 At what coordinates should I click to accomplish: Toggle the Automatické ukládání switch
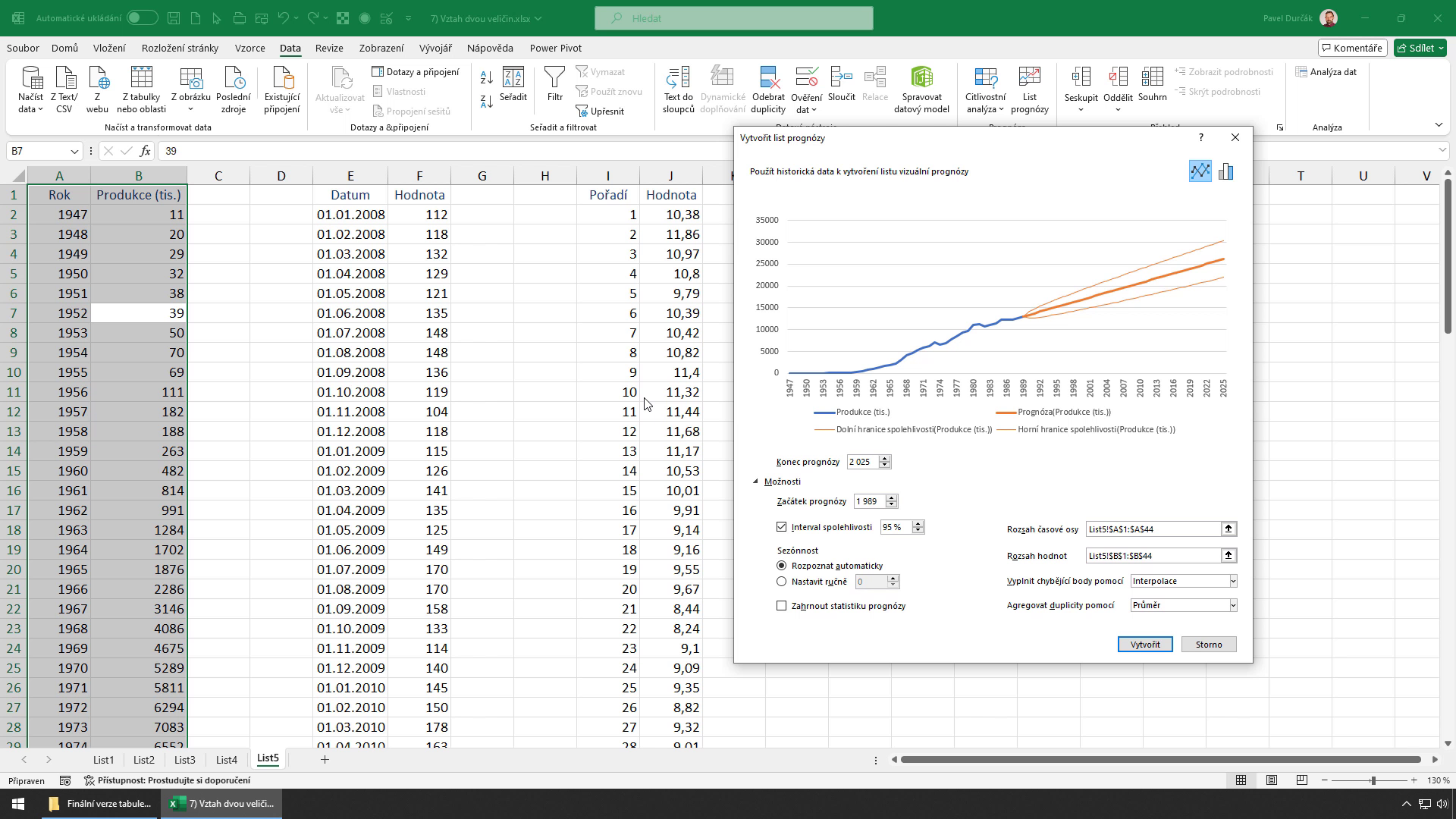[143, 18]
